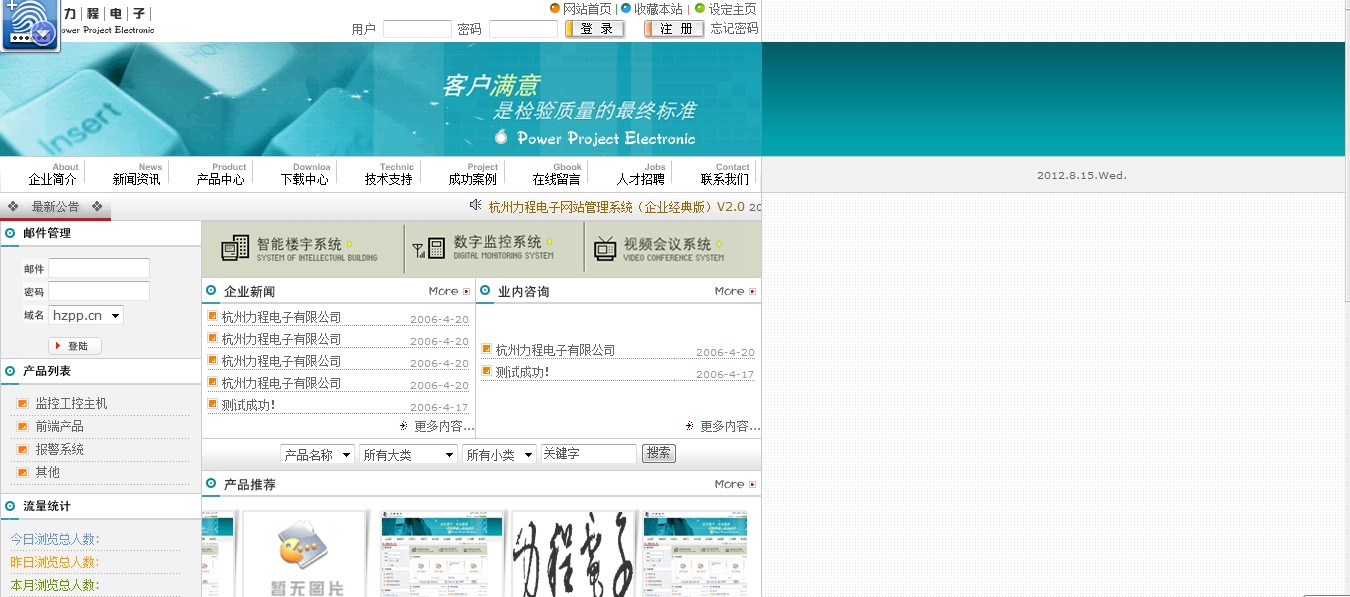1350x597 pixels.
Task: Click the orange dot icon beside 网站首页
Action: pyautogui.click(x=555, y=8)
